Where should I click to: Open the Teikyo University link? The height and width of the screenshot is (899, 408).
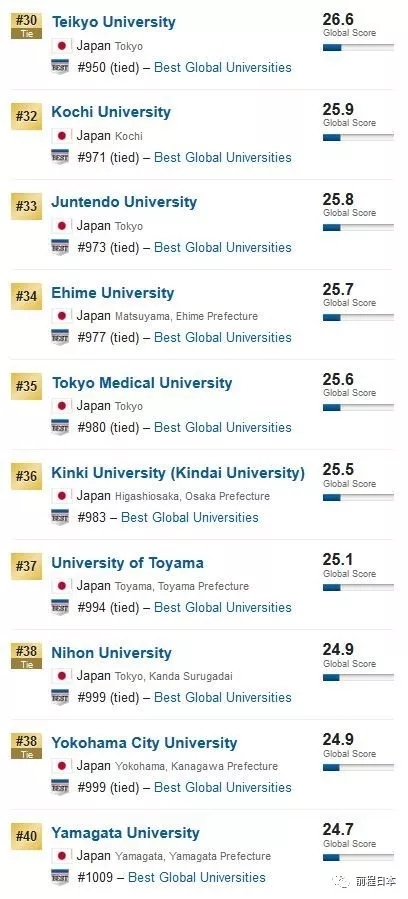(x=113, y=22)
